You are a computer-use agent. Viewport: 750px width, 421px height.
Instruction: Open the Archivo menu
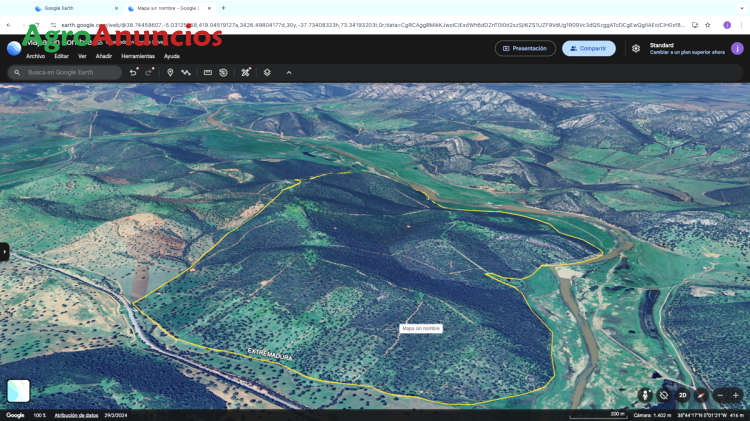(35, 56)
